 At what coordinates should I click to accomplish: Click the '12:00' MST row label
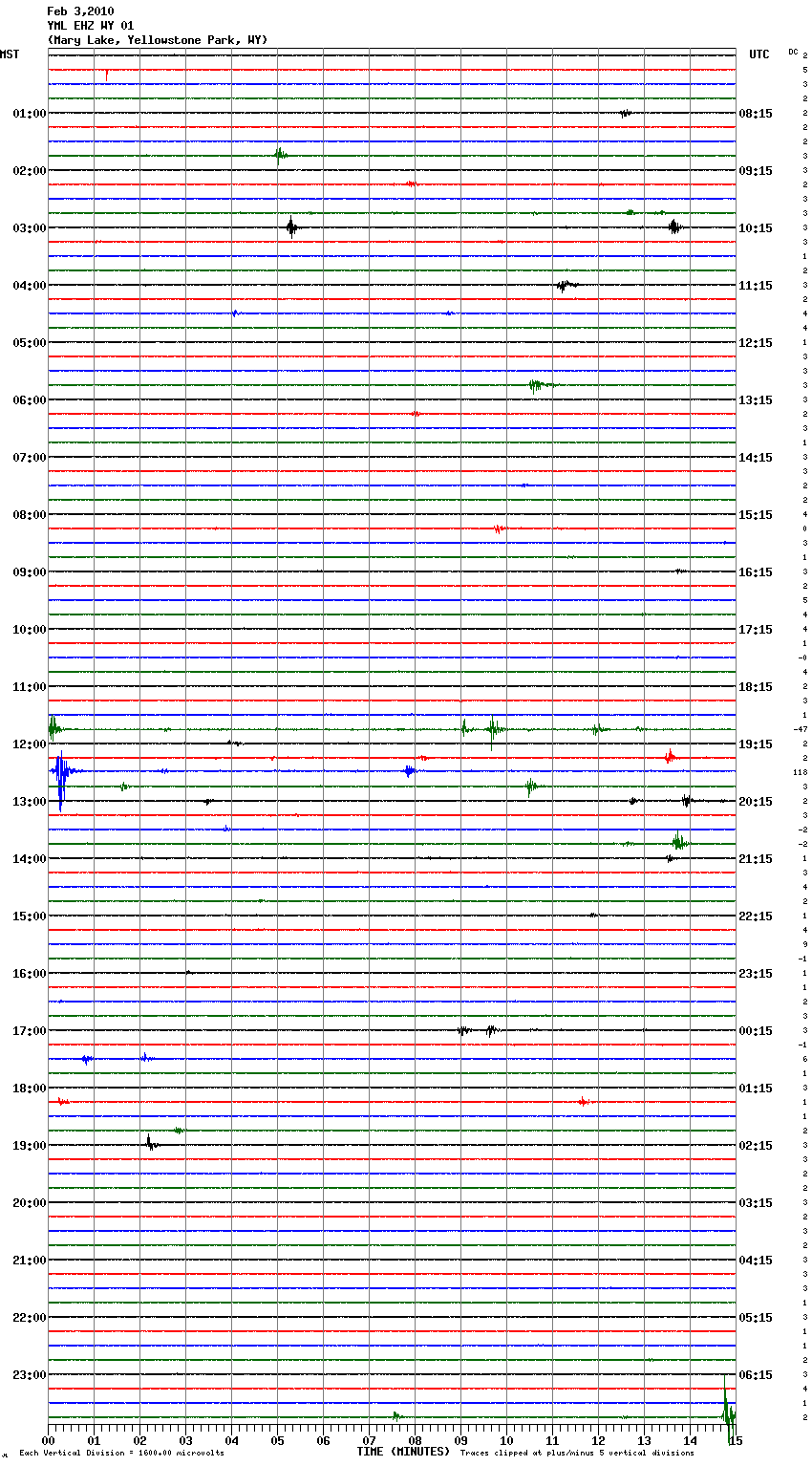30,744
